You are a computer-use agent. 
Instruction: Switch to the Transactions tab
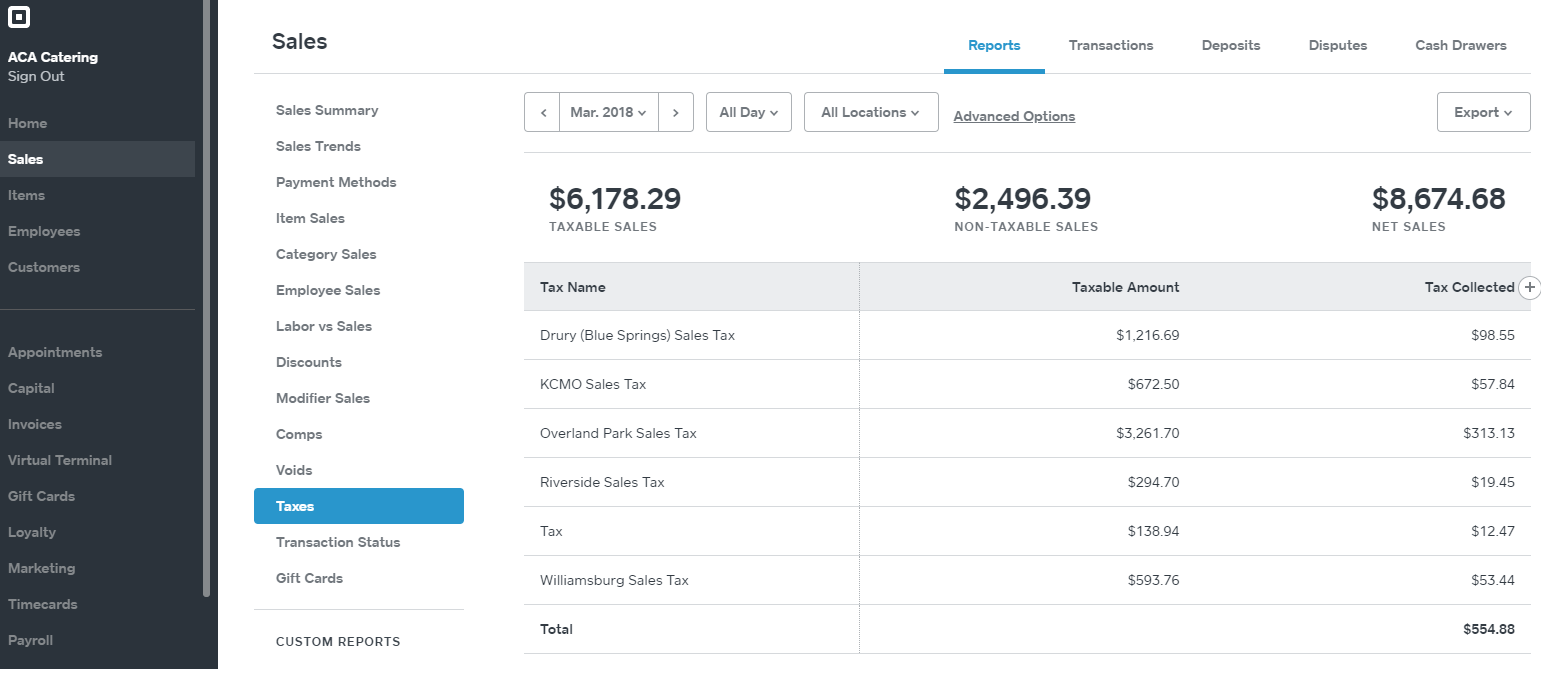[x=1111, y=45]
